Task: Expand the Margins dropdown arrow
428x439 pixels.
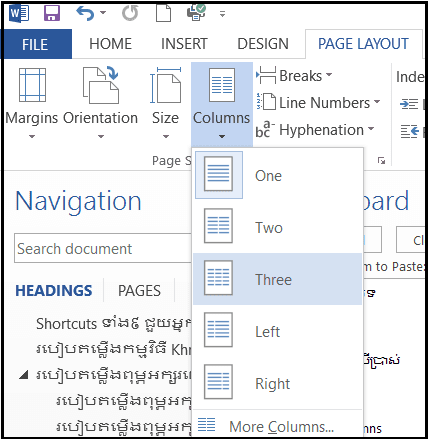Action: point(32,136)
